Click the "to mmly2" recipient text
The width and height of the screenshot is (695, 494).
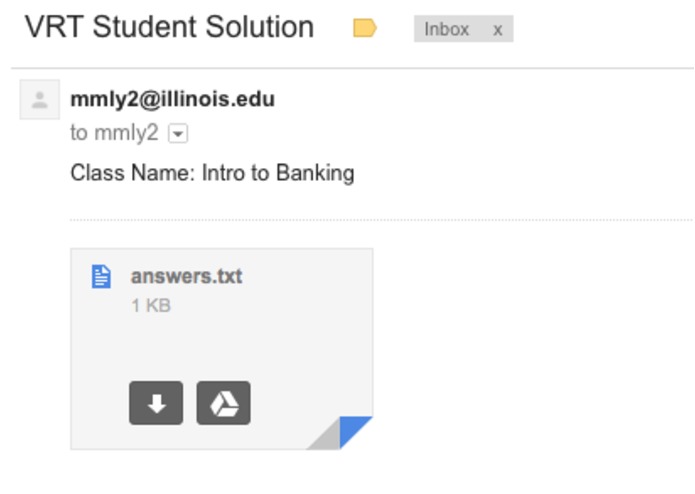(x=114, y=132)
